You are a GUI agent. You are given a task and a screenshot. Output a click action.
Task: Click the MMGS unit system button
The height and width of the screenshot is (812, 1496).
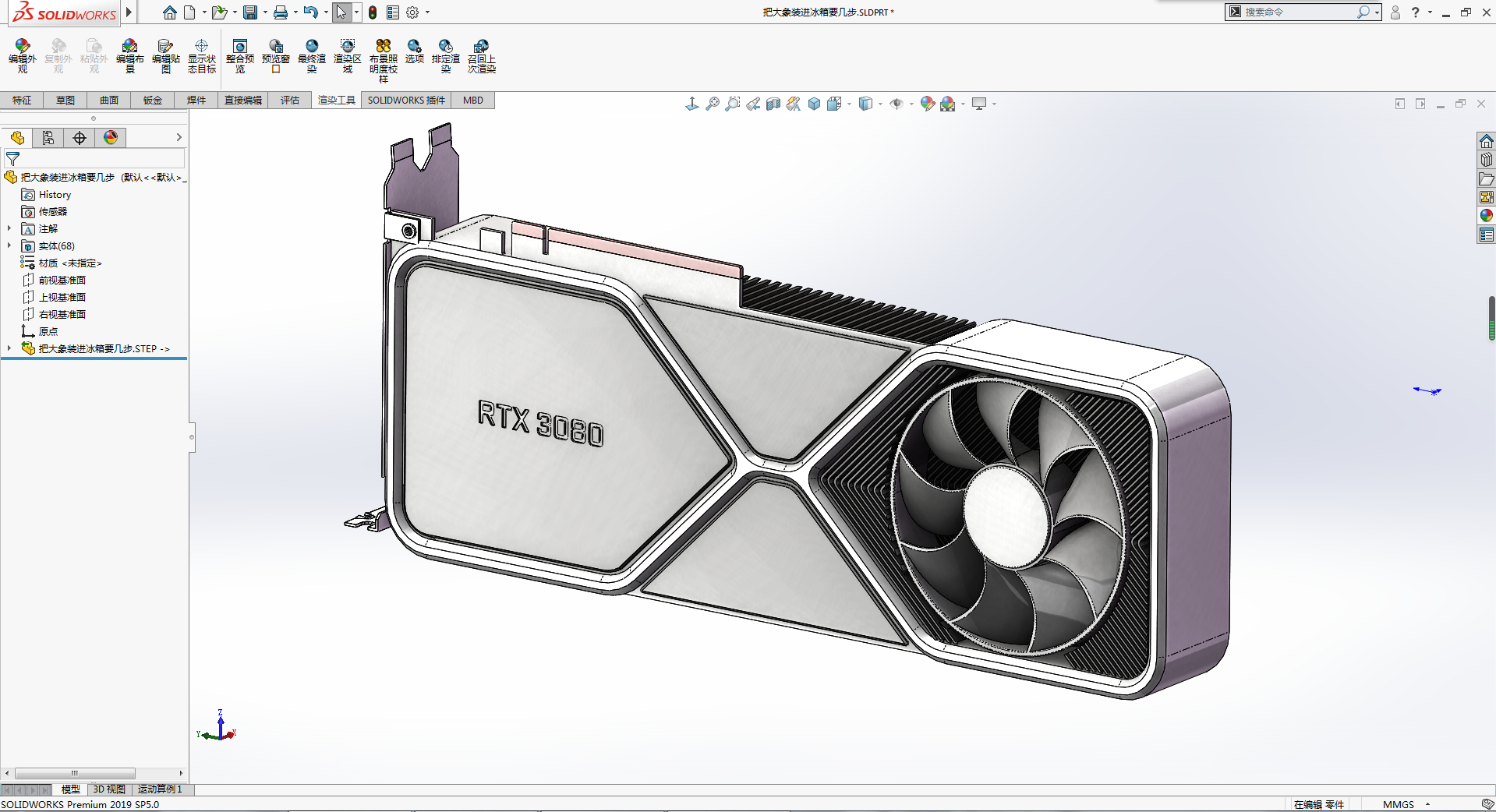point(1399,805)
